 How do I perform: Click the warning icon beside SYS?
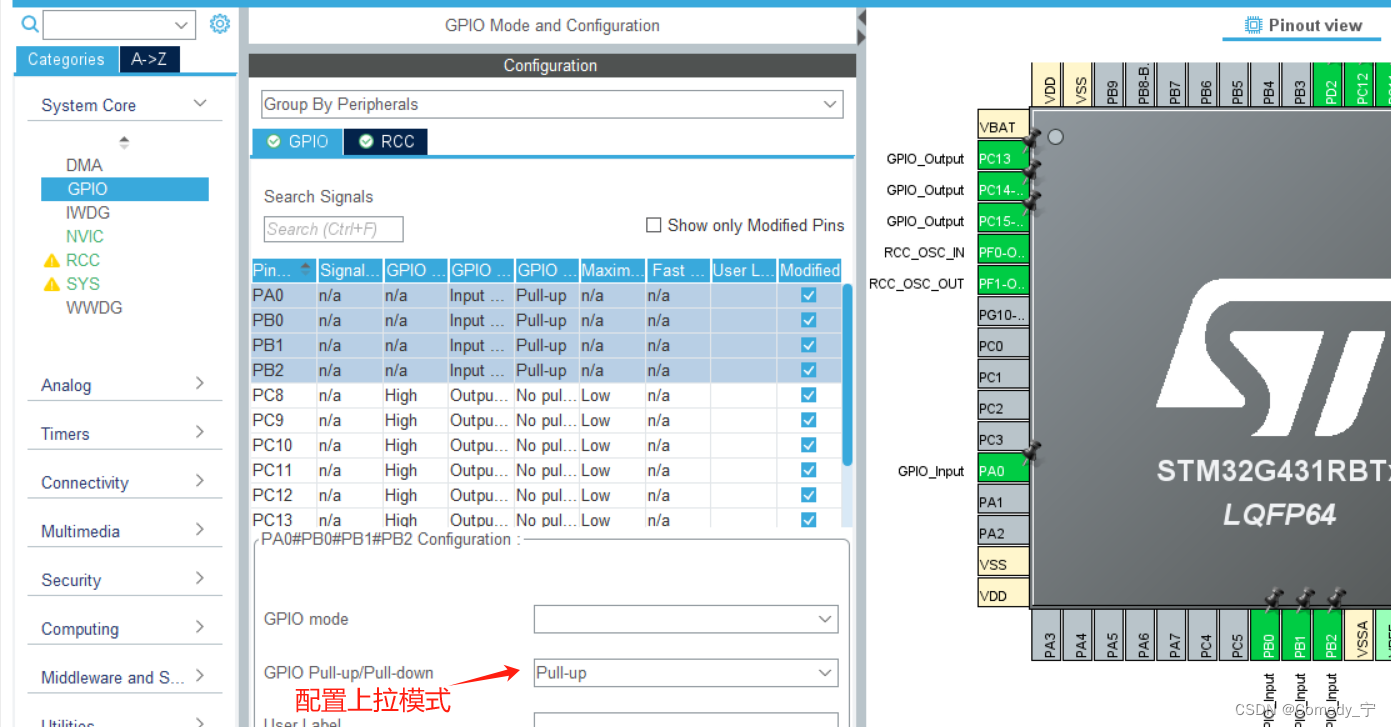tap(53, 284)
